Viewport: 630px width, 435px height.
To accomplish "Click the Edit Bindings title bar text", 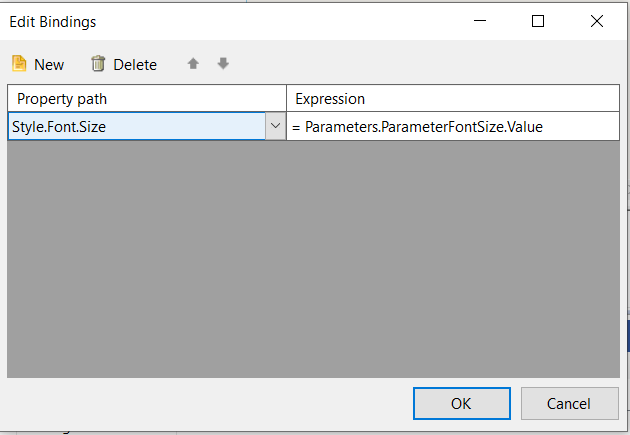I will click(x=54, y=21).
